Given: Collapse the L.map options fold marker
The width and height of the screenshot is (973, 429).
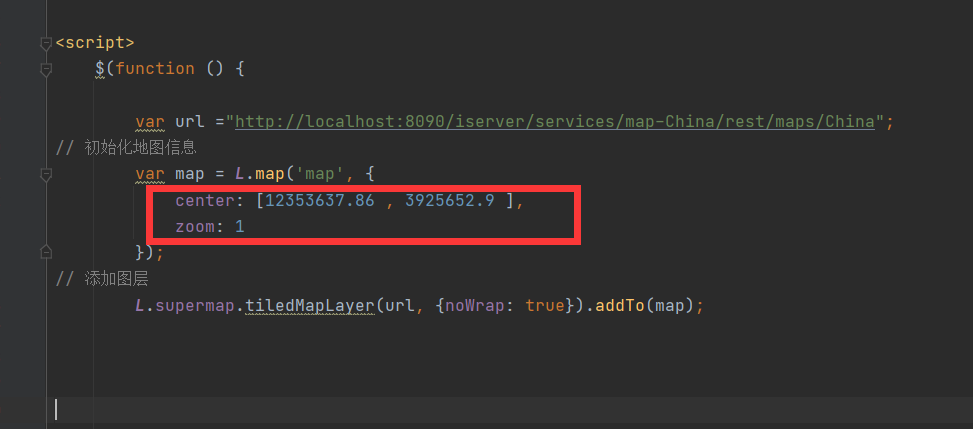Looking at the screenshot, I should coord(45,174).
